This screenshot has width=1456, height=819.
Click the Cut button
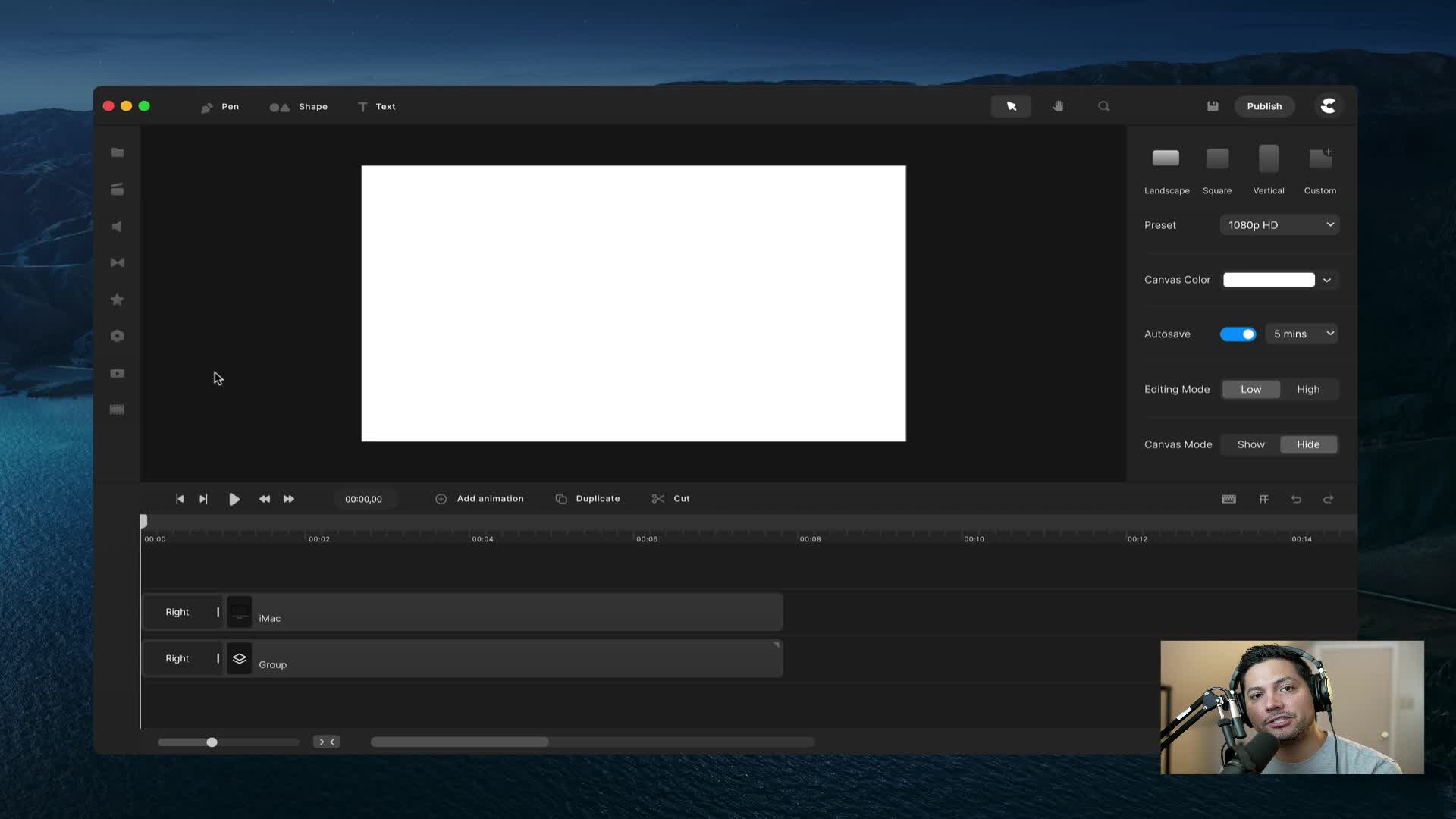pyautogui.click(x=671, y=499)
